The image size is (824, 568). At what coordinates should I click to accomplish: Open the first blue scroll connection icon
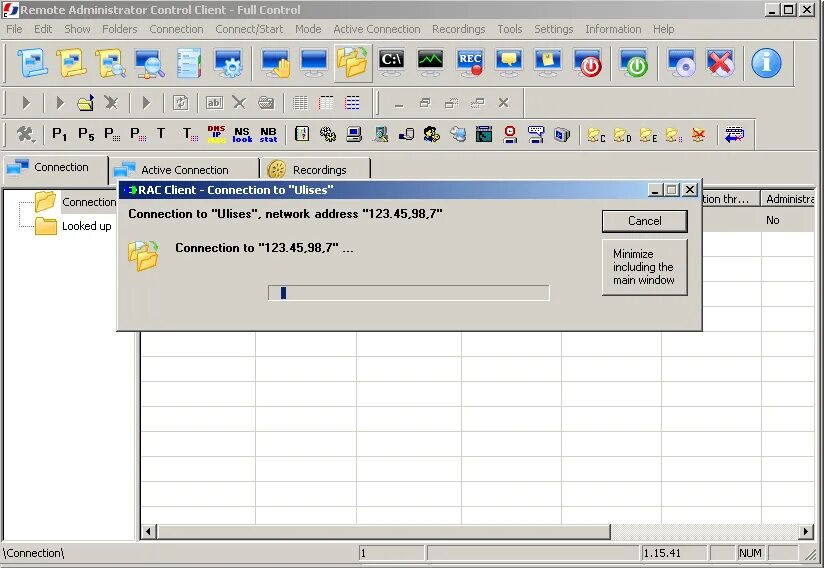pos(33,63)
